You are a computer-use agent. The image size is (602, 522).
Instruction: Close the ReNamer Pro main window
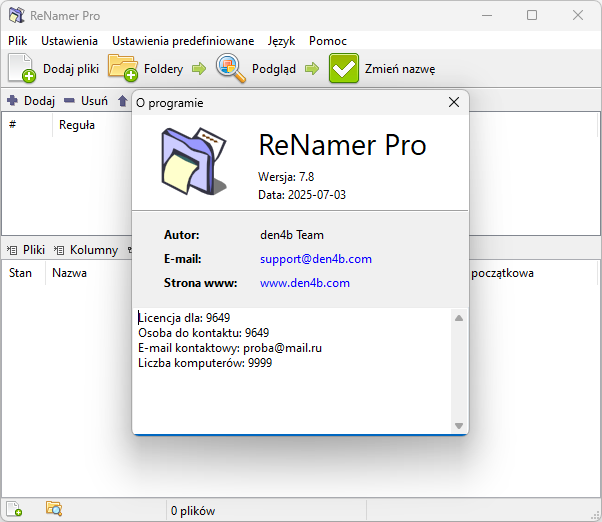pos(578,15)
